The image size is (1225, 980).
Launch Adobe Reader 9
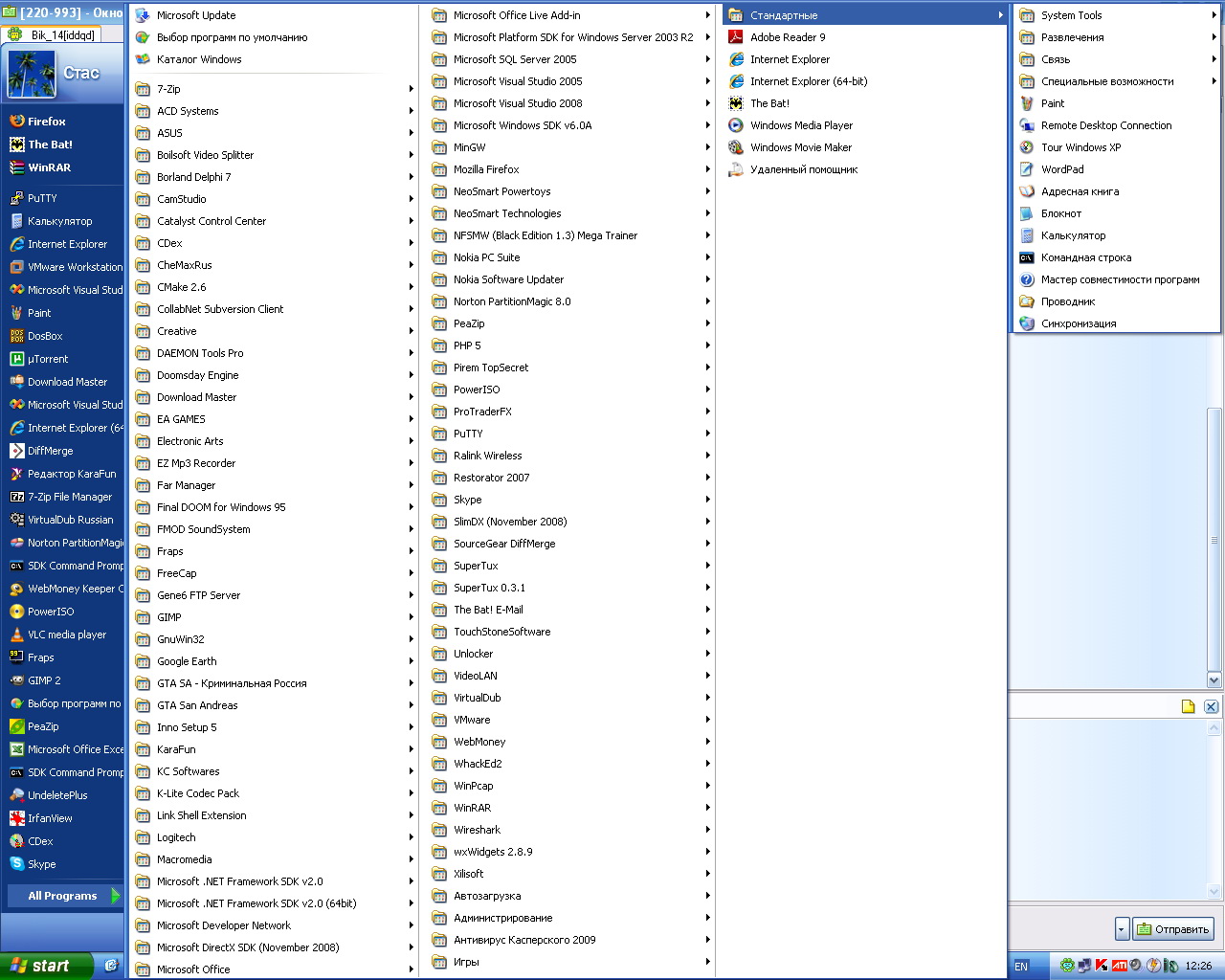click(x=787, y=37)
